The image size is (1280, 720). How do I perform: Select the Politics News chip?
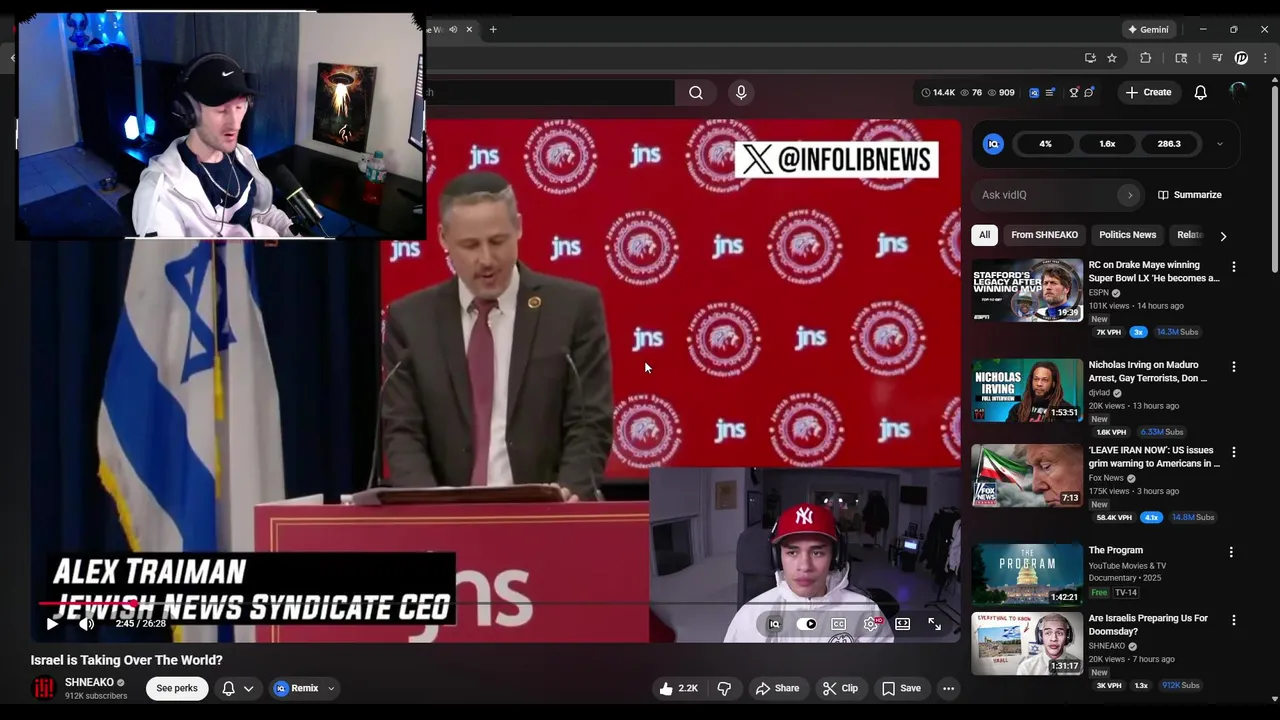1127,235
